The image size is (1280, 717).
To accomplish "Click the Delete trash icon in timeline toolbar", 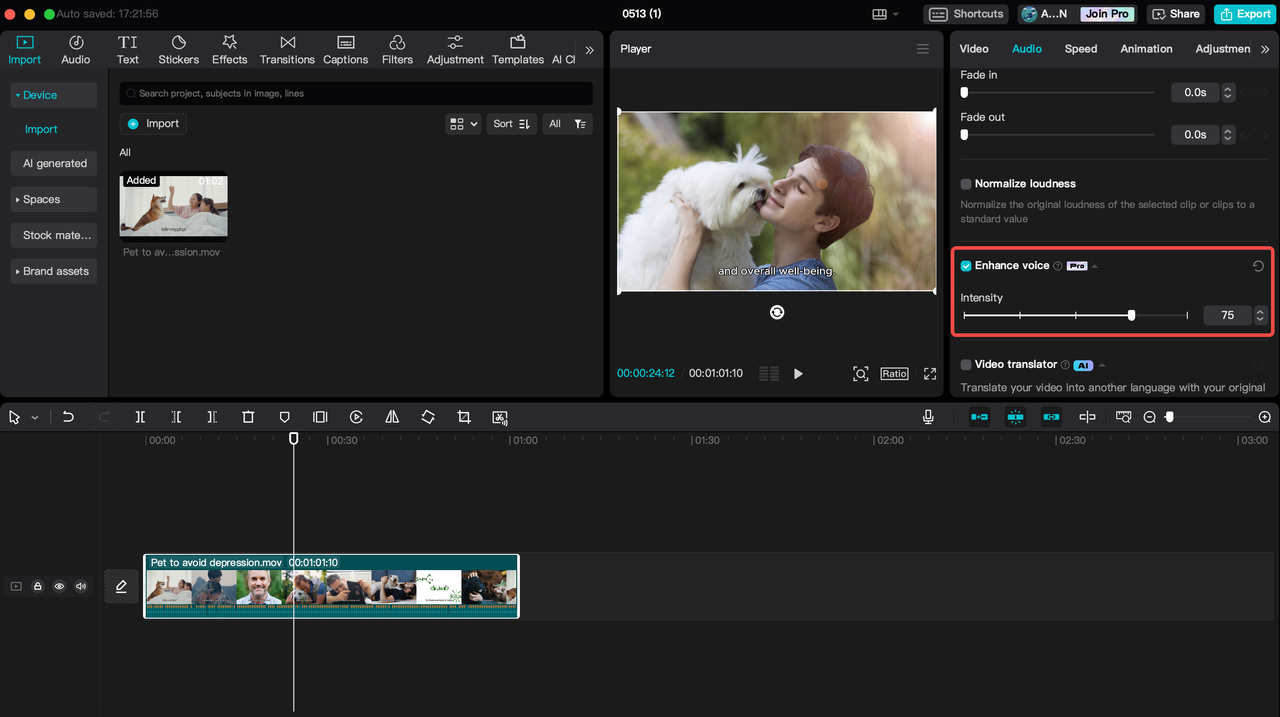I will (x=248, y=417).
